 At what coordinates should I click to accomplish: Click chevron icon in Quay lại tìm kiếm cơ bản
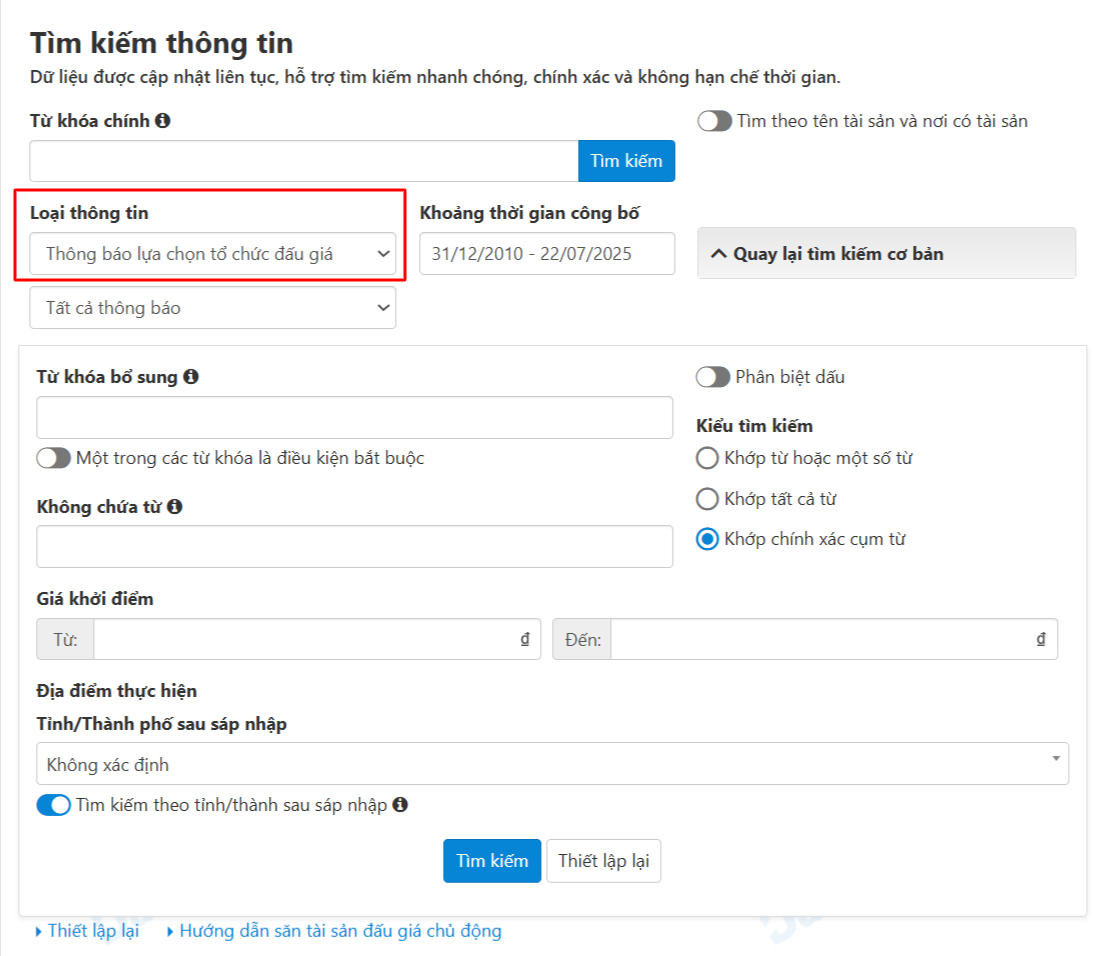point(718,253)
